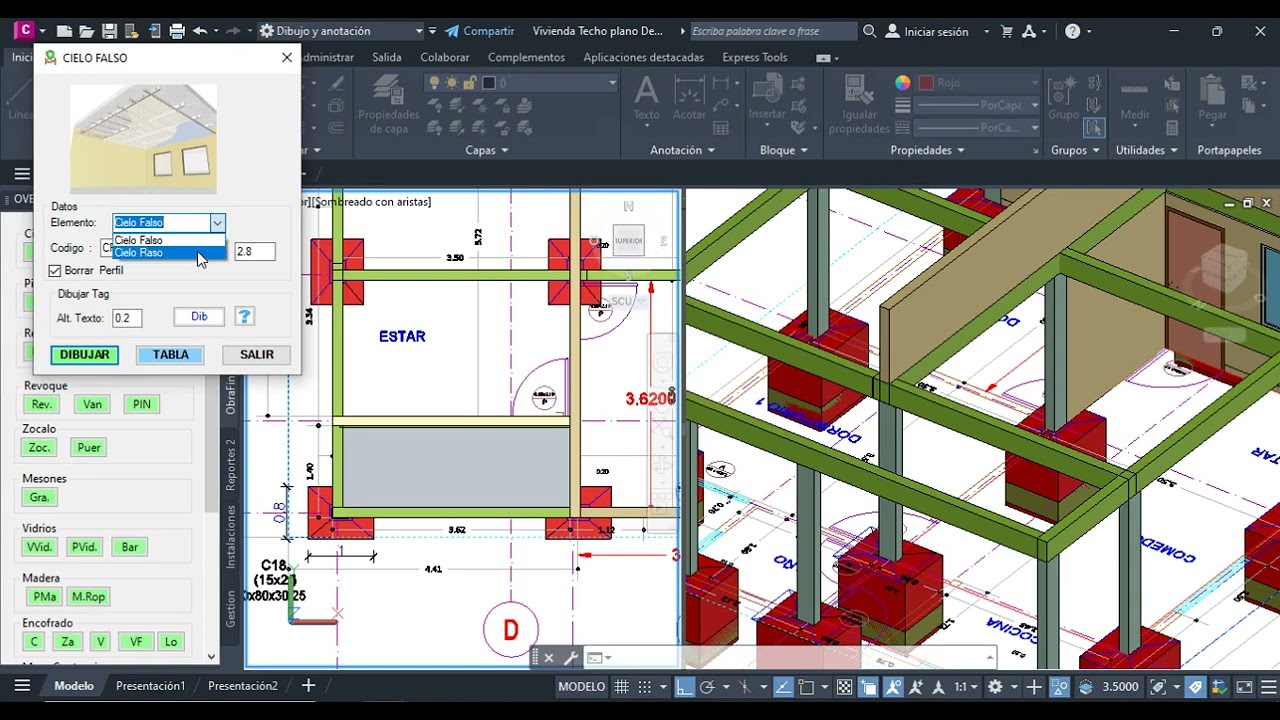This screenshot has height=720, width=1280.
Task: Open the Texto annotation tool
Action: pos(647,100)
